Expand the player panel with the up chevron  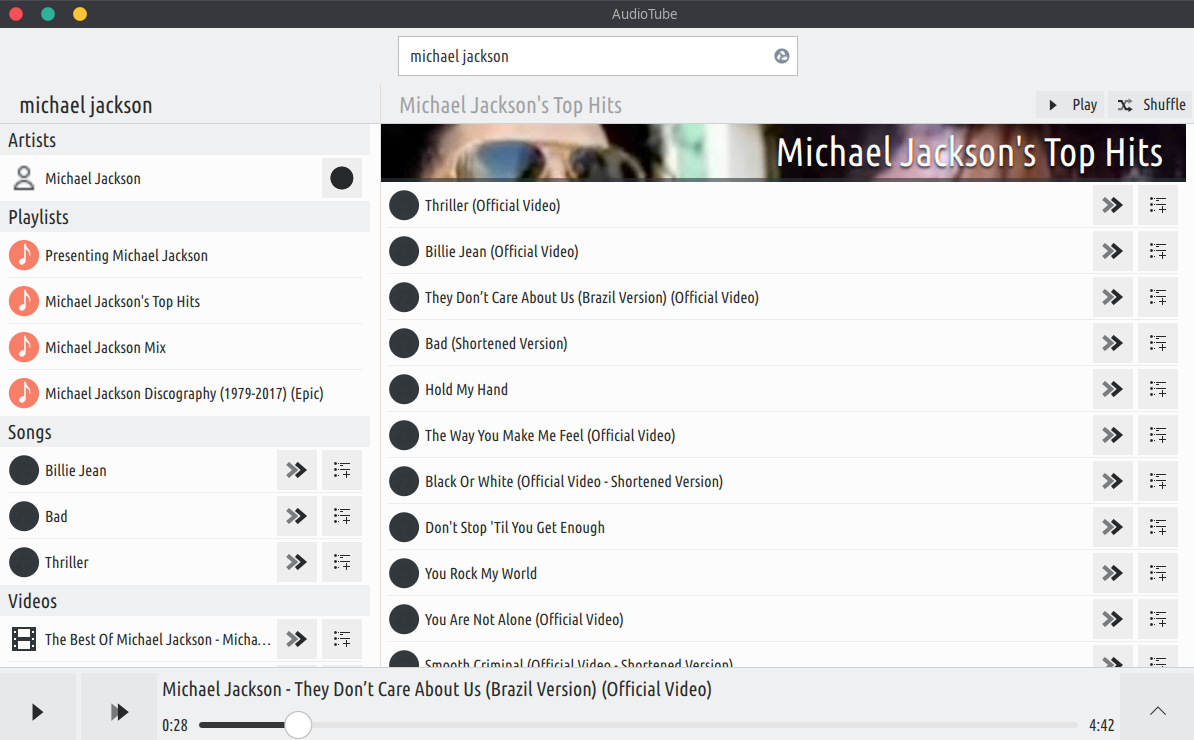pyautogui.click(x=1157, y=711)
